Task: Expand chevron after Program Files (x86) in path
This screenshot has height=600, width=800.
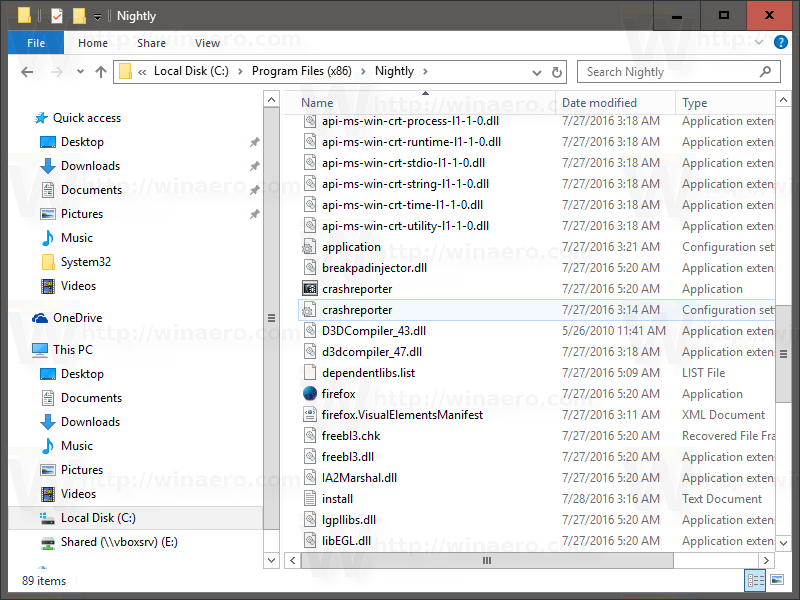Action: (x=363, y=71)
